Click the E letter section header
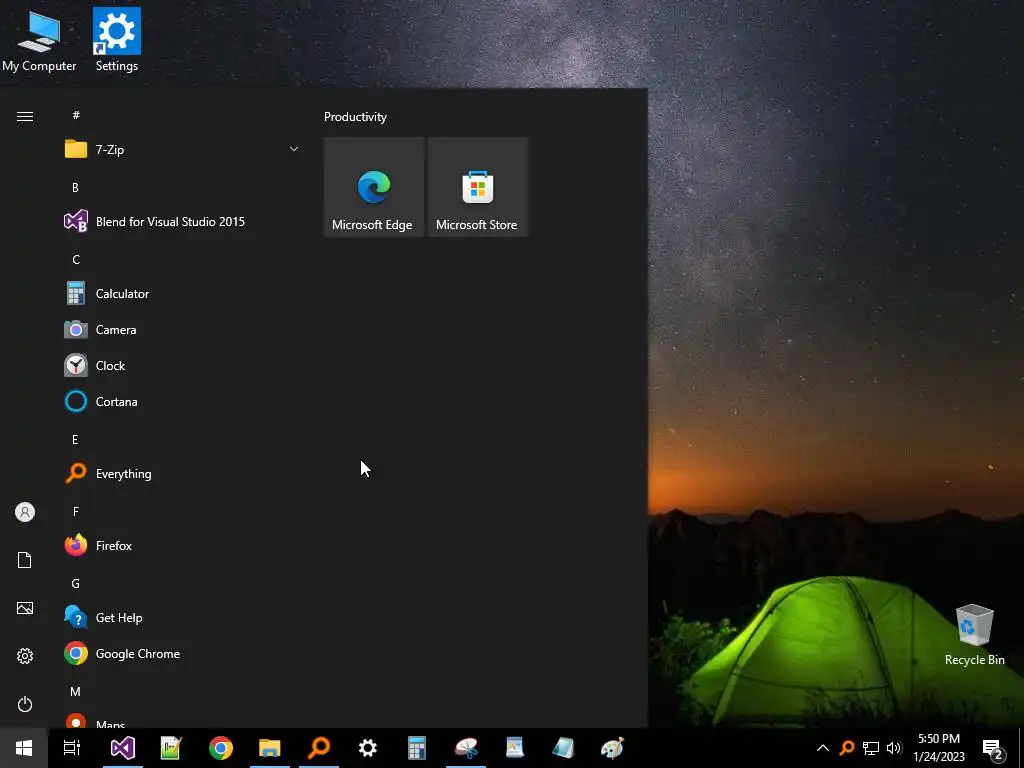1024x768 pixels. (x=75, y=440)
